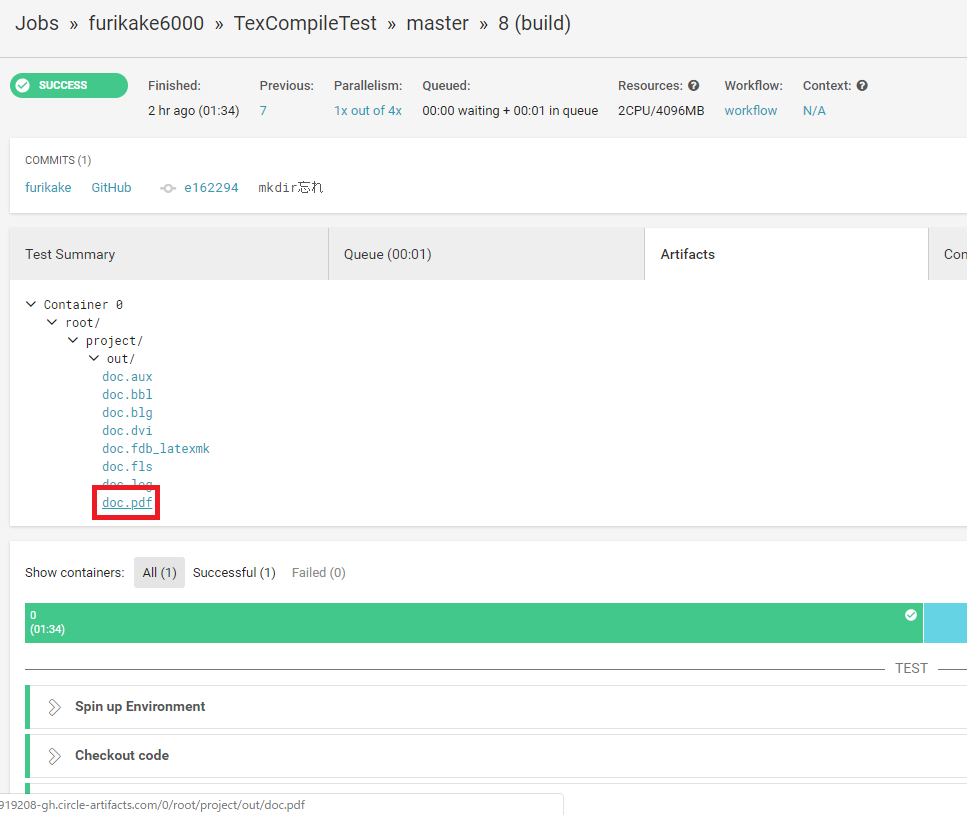Switch to the Test Summary tab
The height and width of the screenshot is (815, 967).
(x=70, y=254)
